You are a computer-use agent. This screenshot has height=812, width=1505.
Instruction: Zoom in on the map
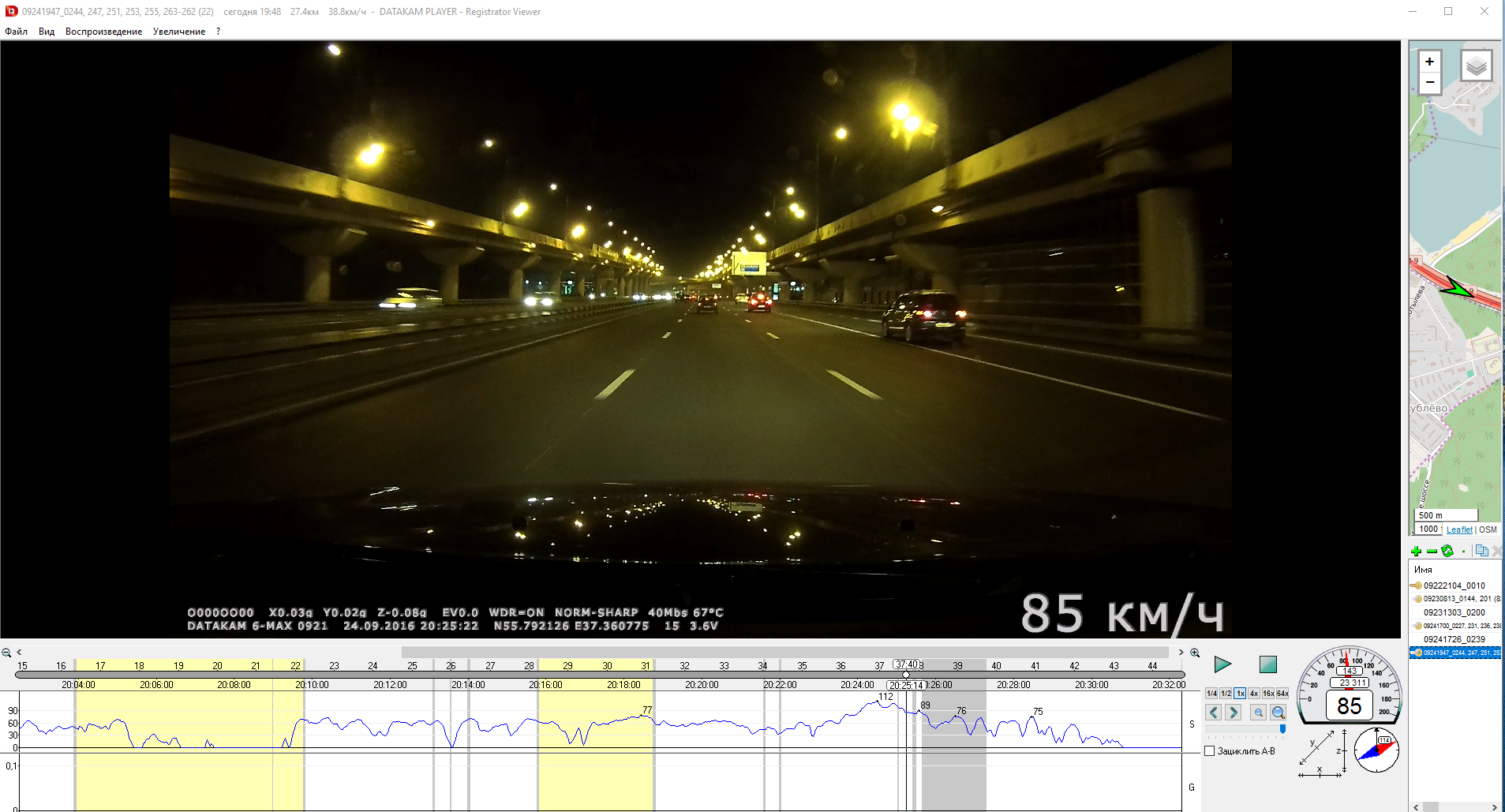tap(1429, 62)
